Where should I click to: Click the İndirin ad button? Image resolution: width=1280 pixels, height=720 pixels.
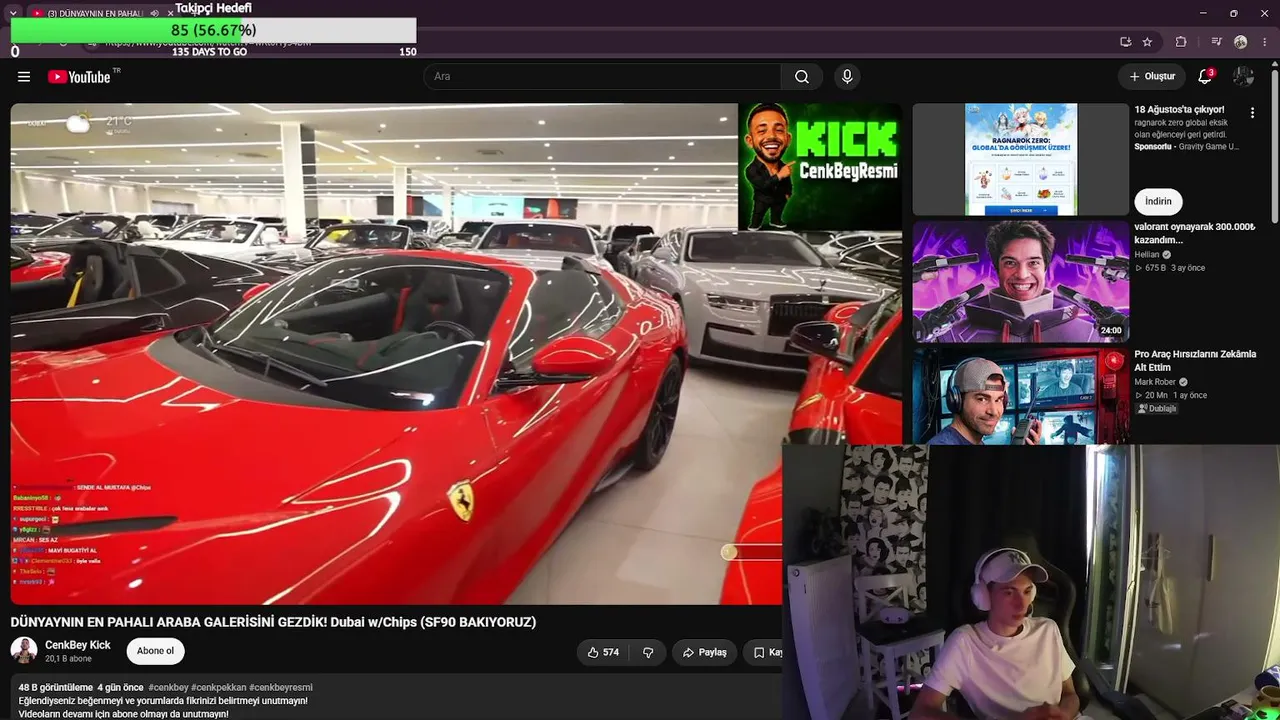[x=1158, y=201]
